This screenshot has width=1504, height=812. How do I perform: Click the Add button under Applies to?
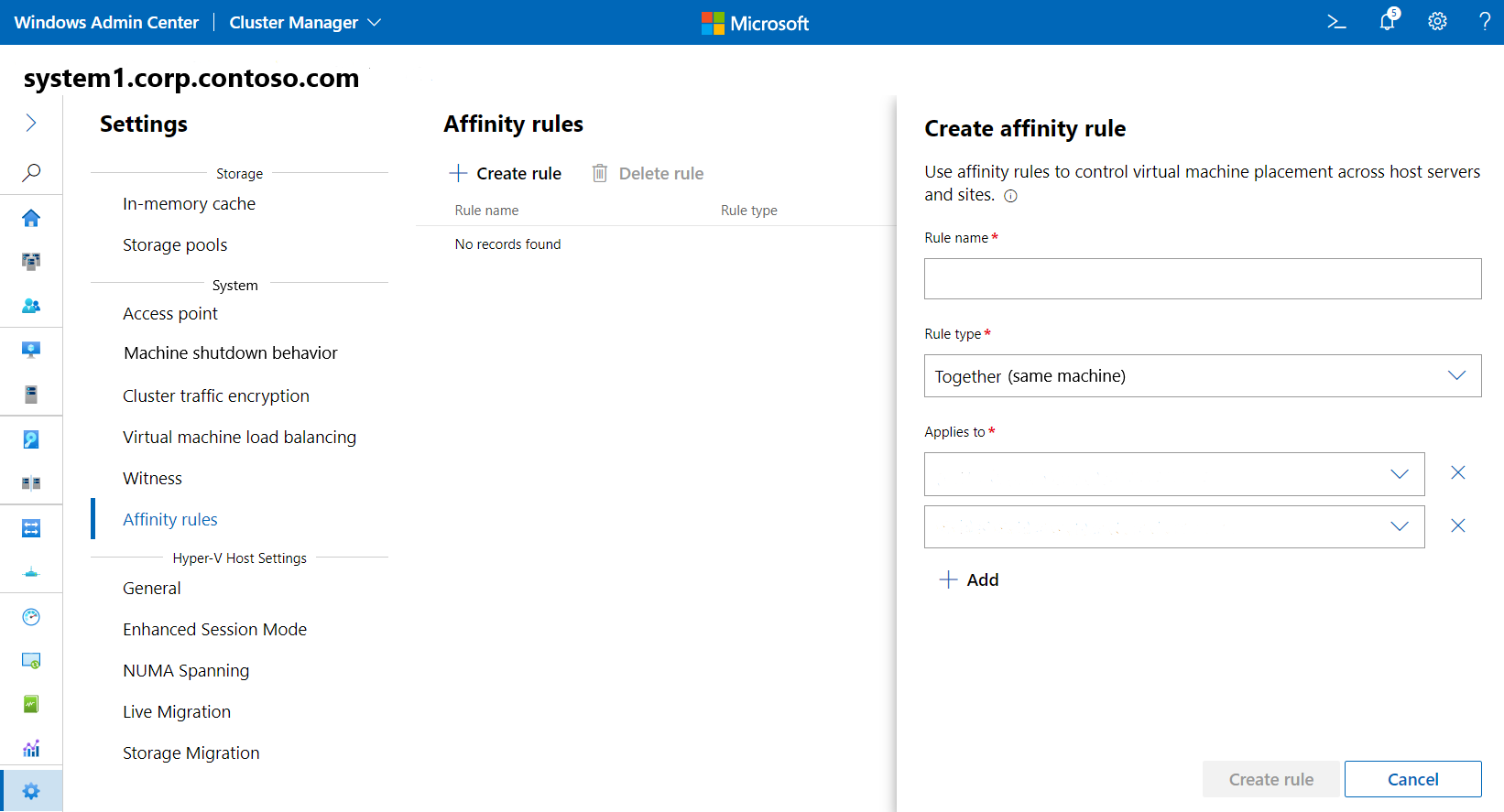pyautogui.click(x=969, y=580)
